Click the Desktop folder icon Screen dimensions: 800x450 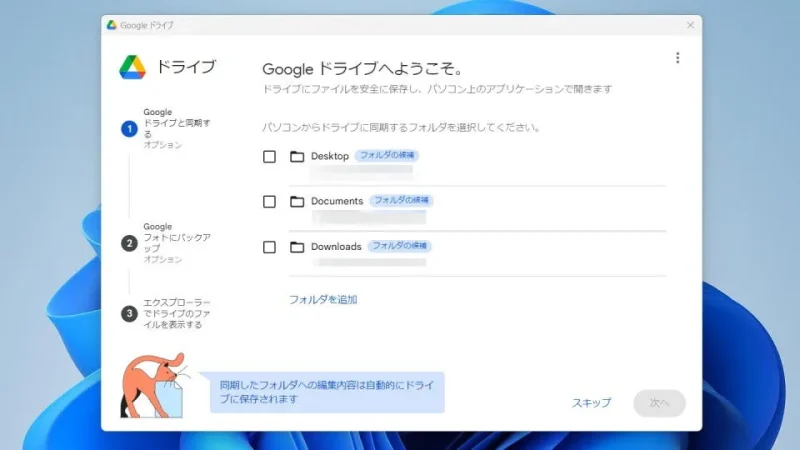(x=296, y=156)
